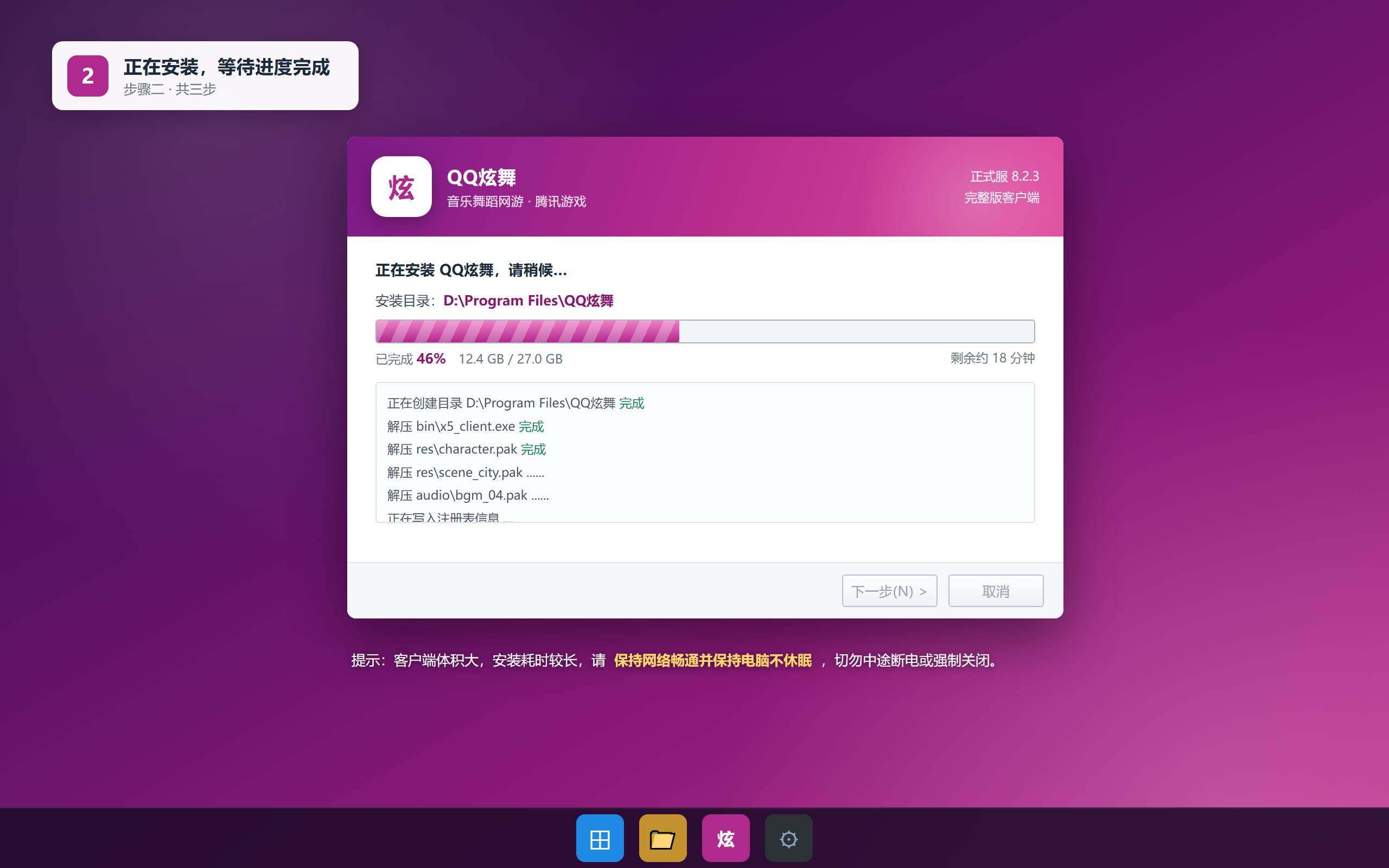1389x868 pixels.
Task: Cancel installation with the 取消 button
Action: (x=996, y=591)
